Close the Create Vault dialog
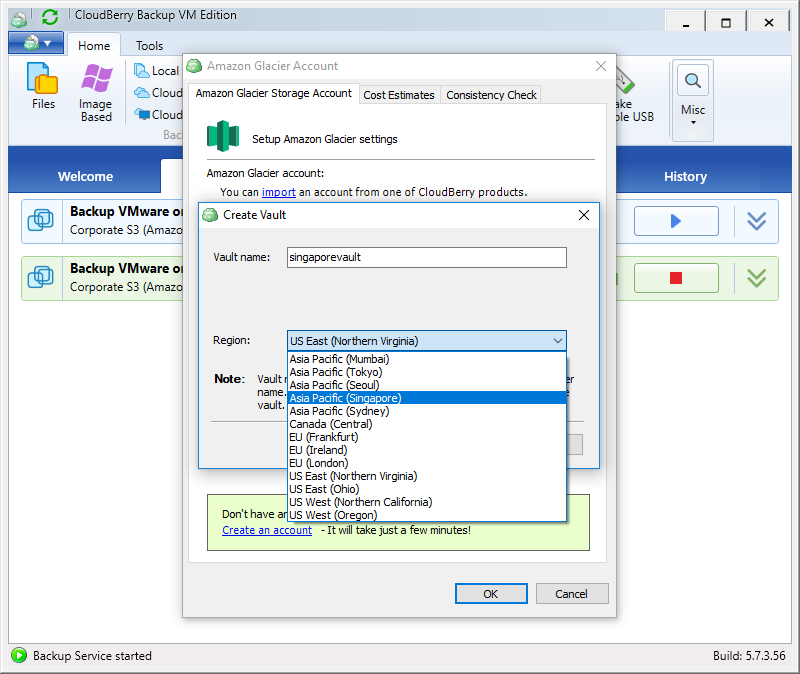The height and width of the screenshot is (674, 800). tap(584, 215)
